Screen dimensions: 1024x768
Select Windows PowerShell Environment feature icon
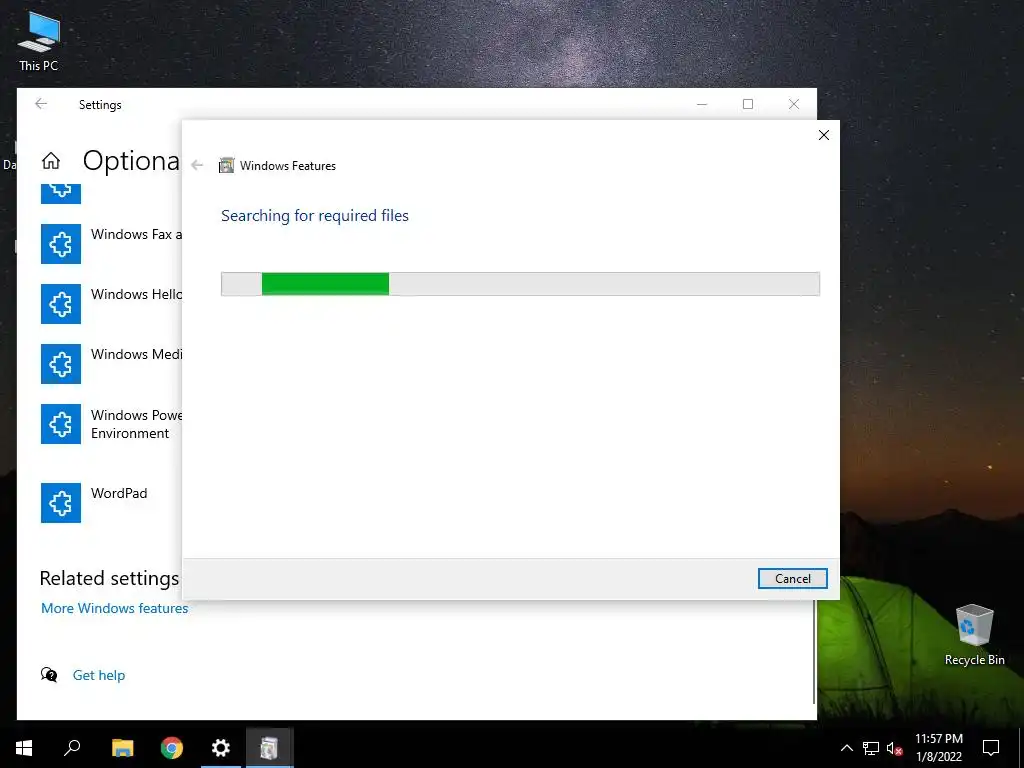point(61,424)
